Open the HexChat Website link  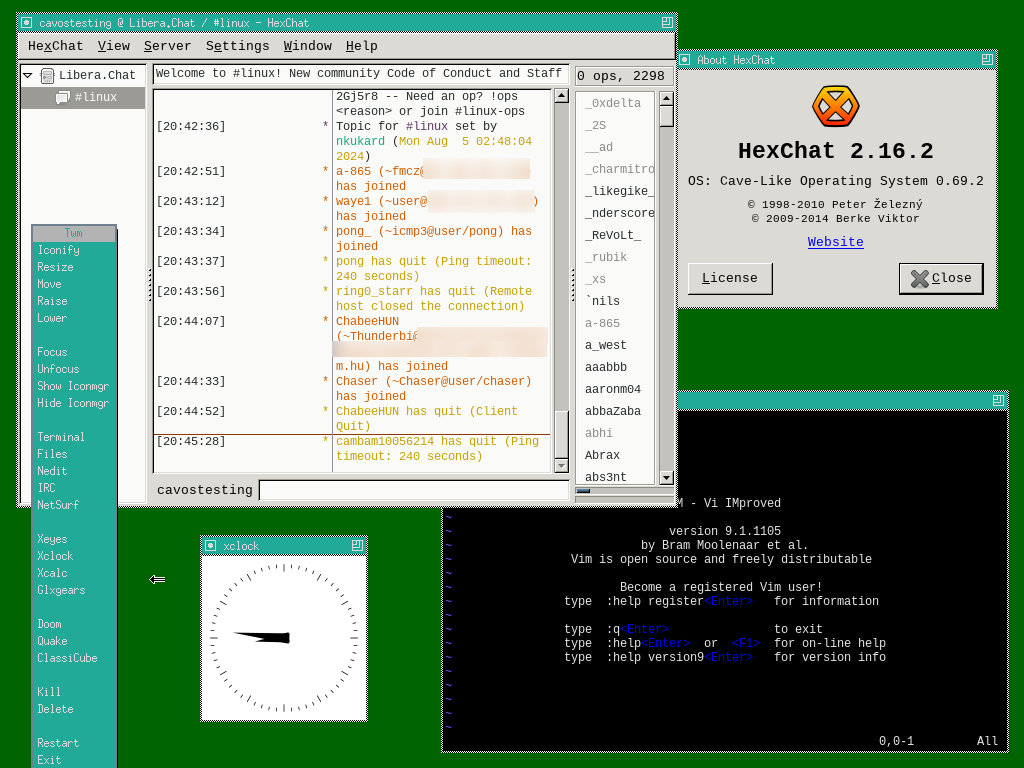[835, 242]
